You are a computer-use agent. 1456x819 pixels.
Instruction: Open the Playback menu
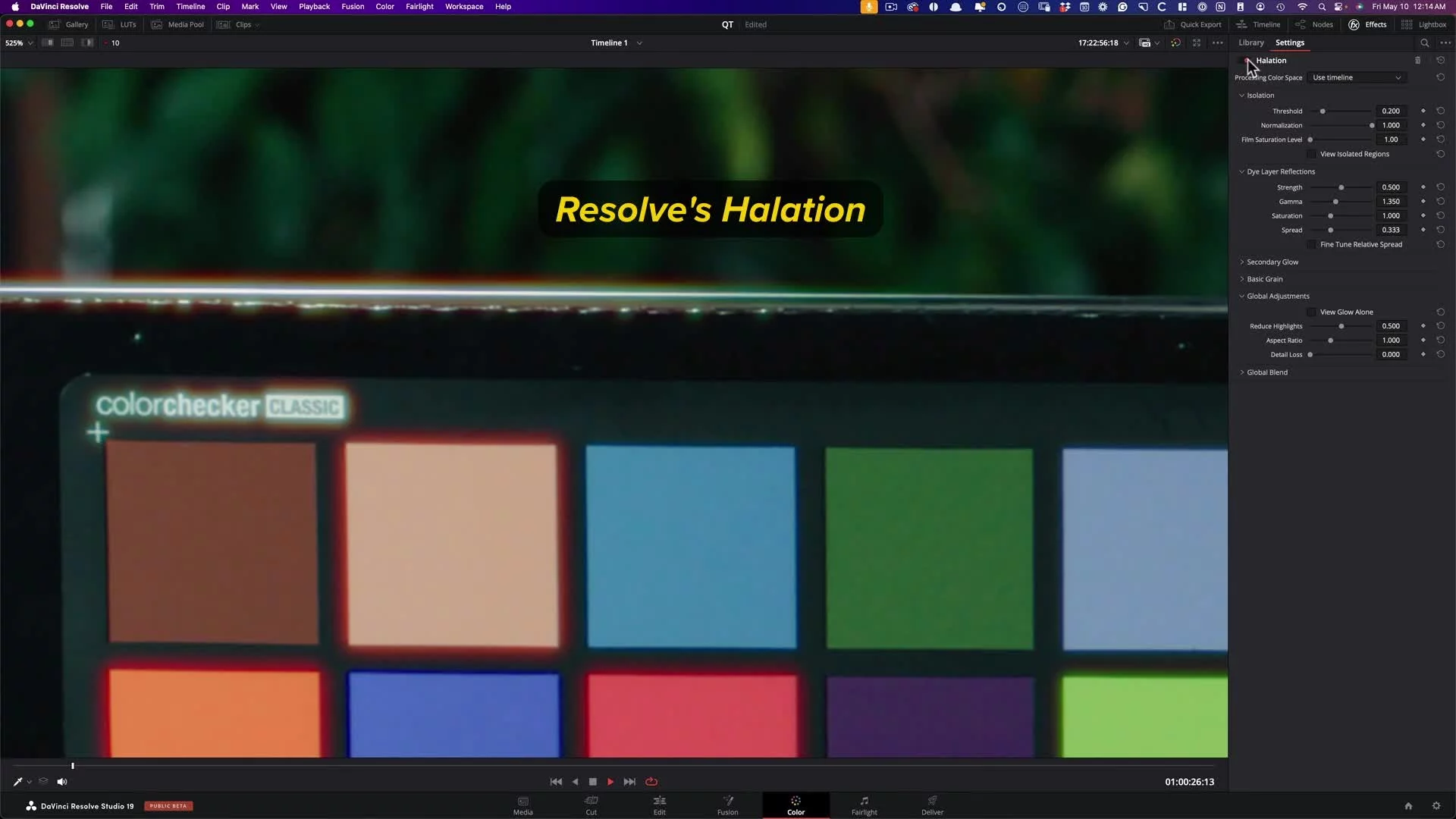tap(314, 6)
